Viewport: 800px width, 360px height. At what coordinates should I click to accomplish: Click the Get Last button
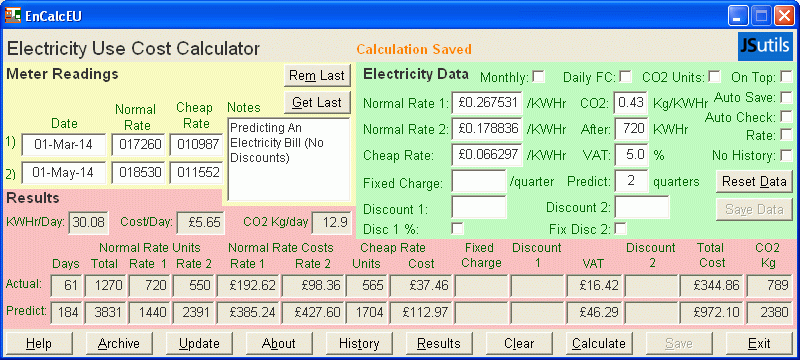coord(317,102)
